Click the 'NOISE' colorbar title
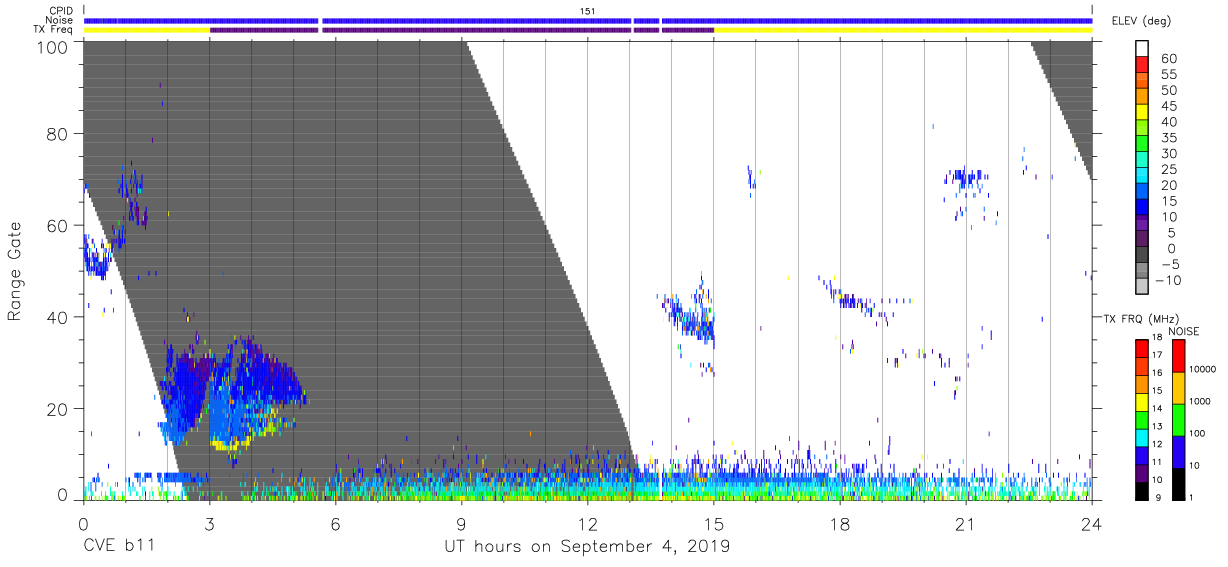Viewport: 1228px width, 567px height. pos(1182,332)
